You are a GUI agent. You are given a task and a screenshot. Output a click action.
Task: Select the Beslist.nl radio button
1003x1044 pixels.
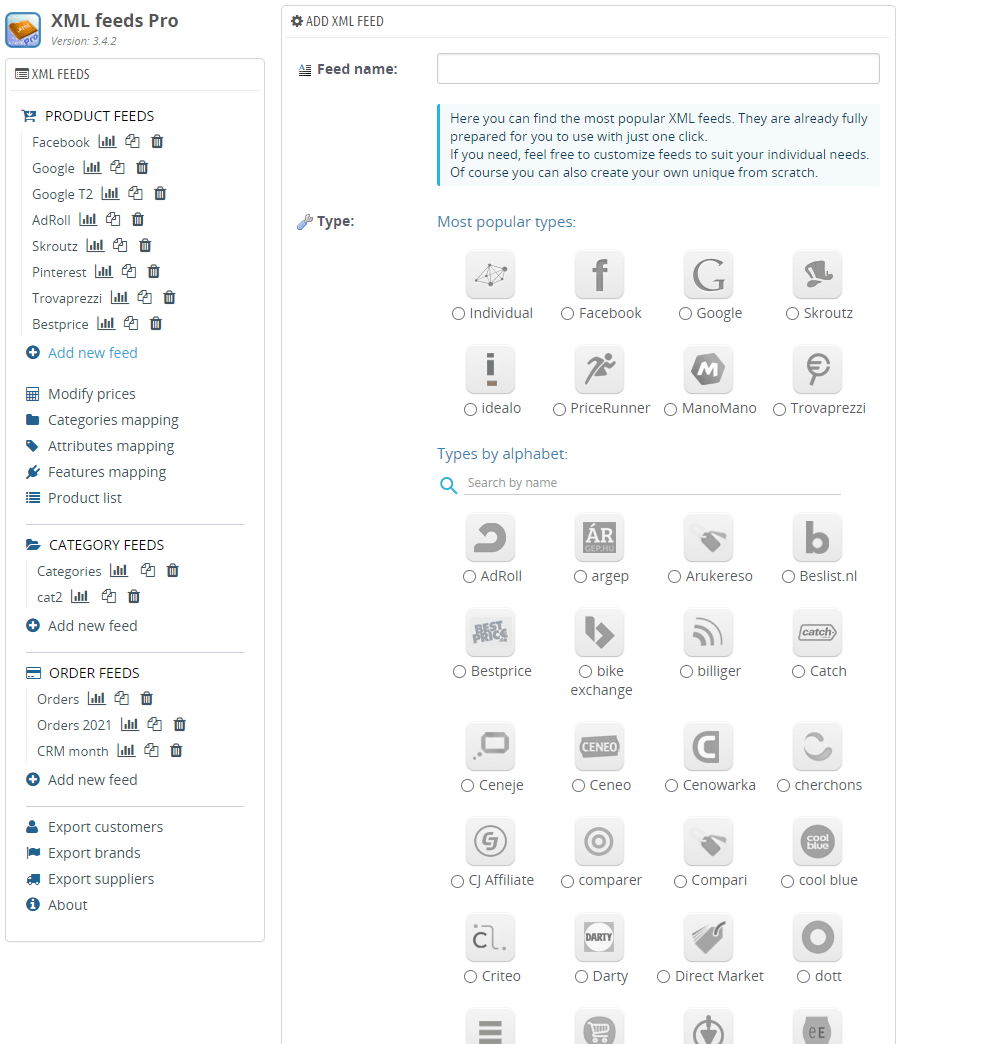789,577
